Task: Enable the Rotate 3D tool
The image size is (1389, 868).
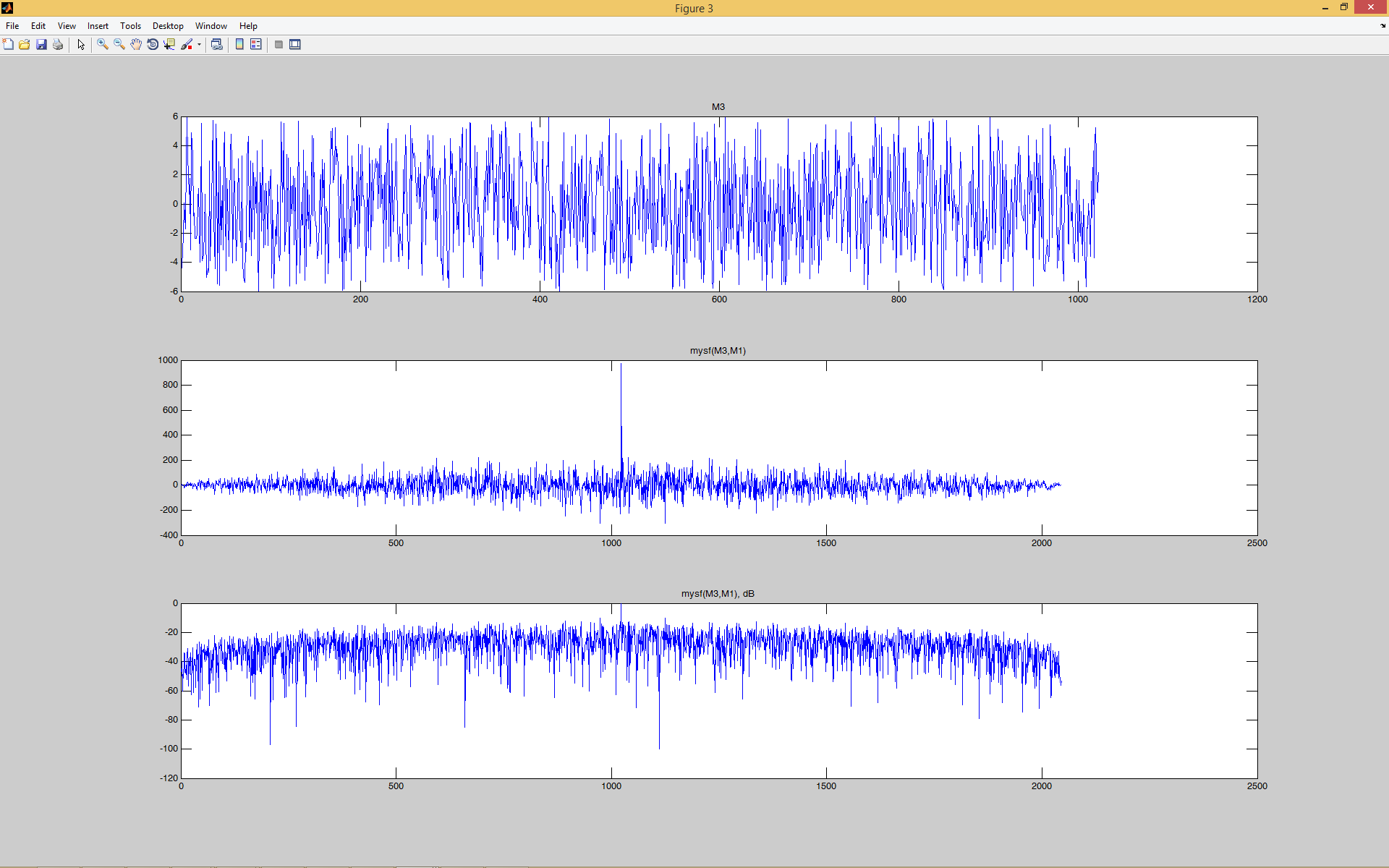Action: pyautogui.click(x=153, y=45)
